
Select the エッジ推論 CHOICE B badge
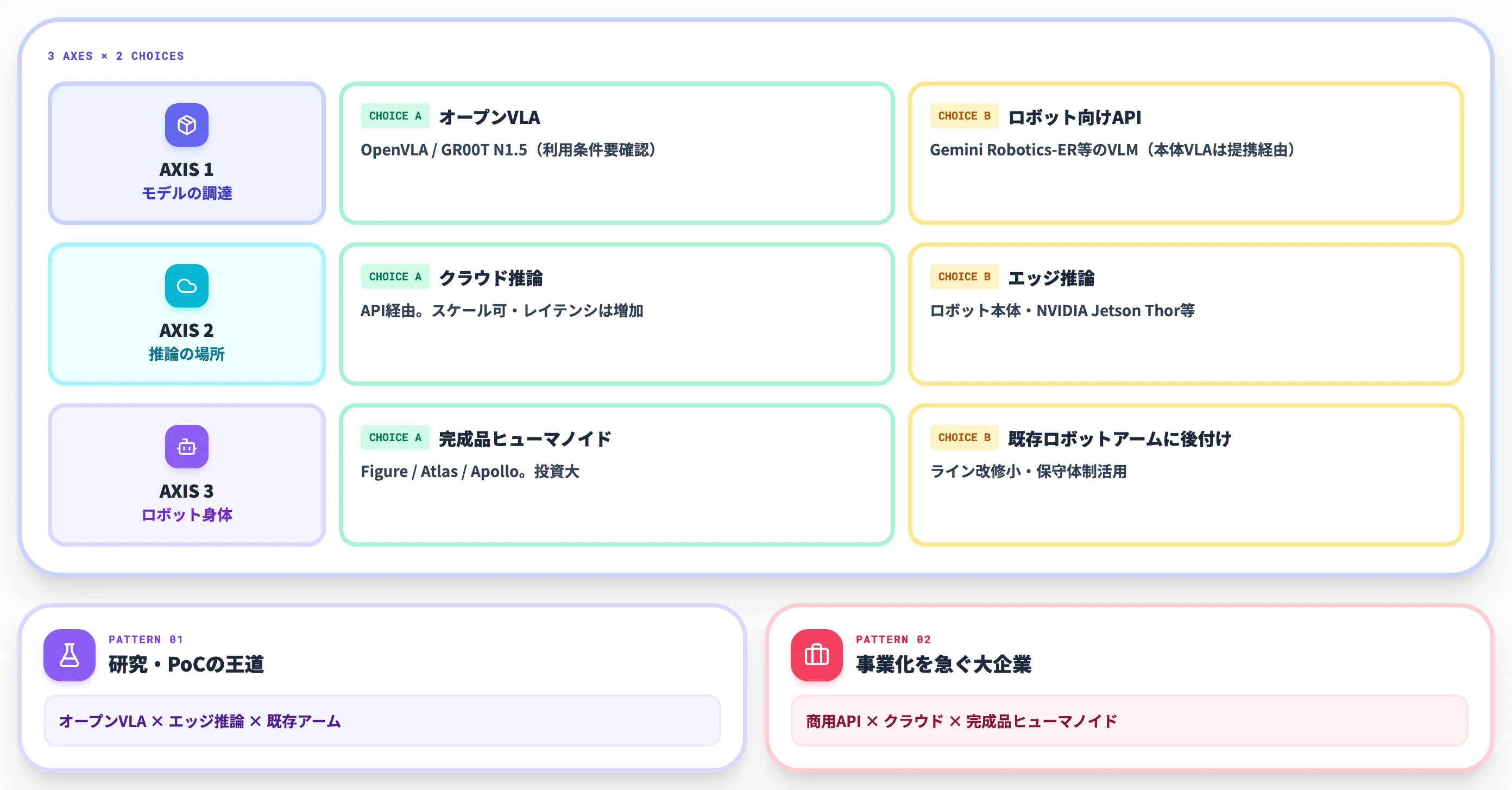pyautogui.click(x=964, y=277)
